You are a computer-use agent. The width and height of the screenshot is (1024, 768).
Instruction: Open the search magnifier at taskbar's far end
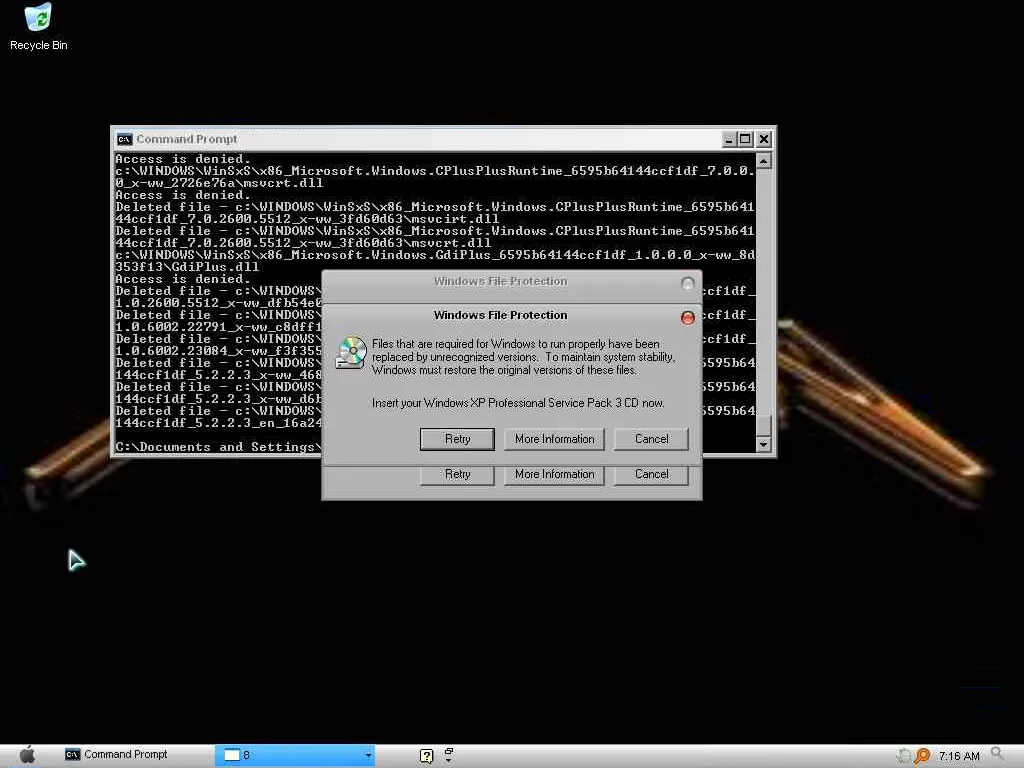tap(997, 754)
